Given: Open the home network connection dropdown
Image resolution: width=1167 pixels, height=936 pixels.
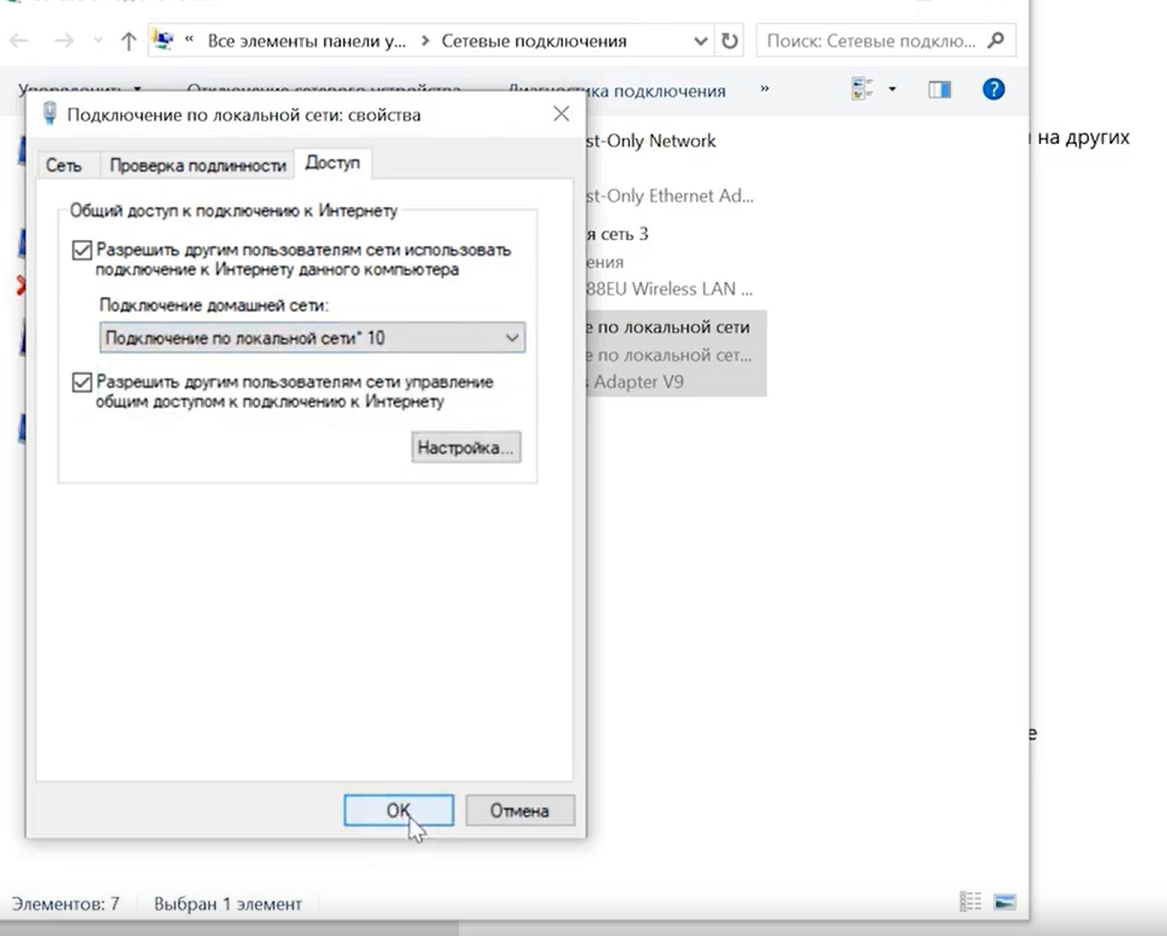Looking at the screenshot, I should [312, 338].
